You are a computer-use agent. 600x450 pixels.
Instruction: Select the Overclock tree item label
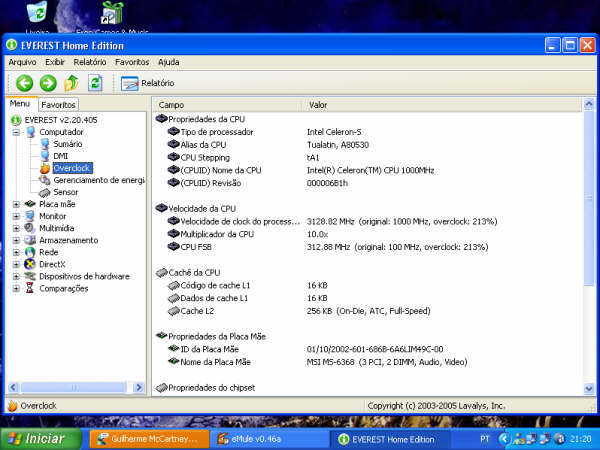(72, 168)
